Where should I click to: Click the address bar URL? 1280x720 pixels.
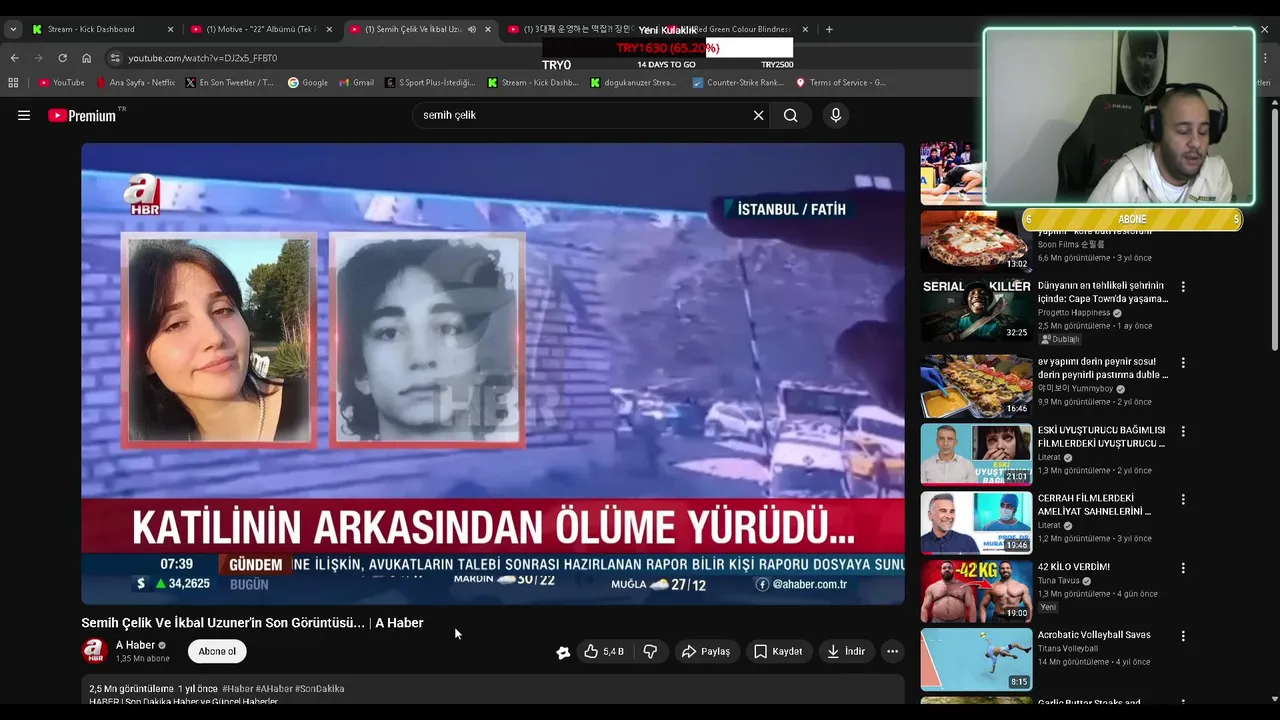tap(202, 58)
